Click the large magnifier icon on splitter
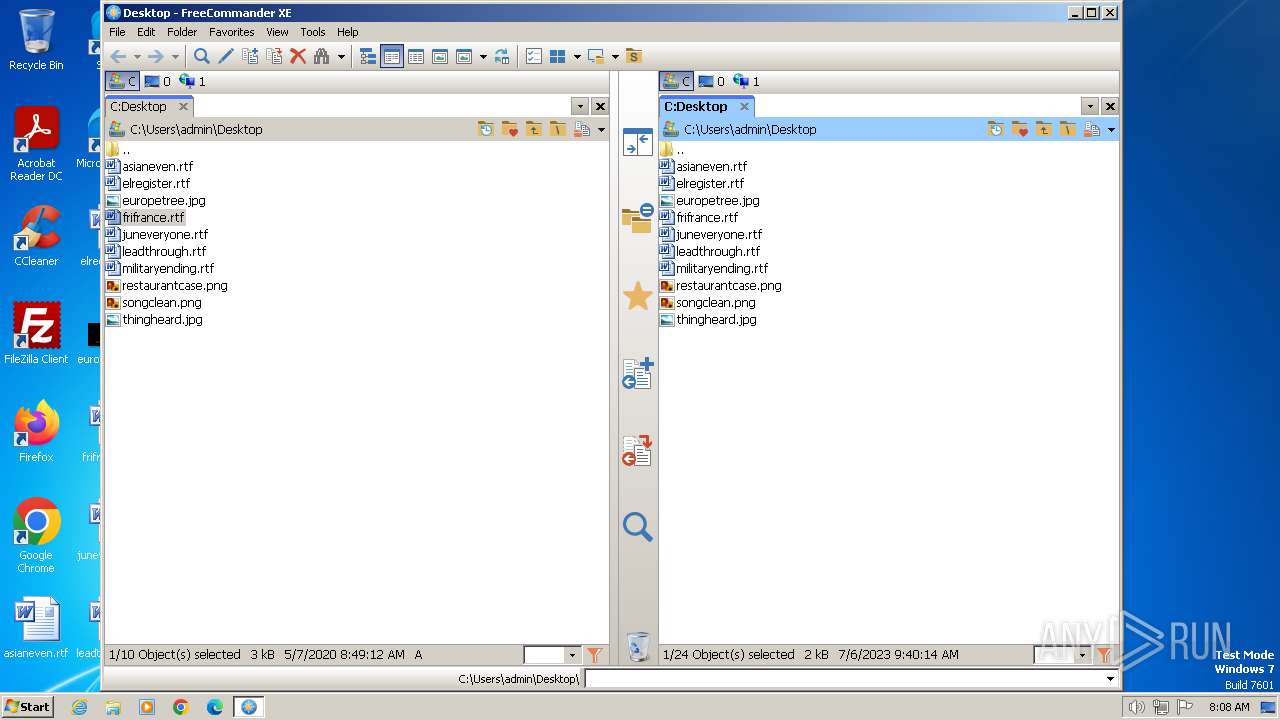Viewport: 1280px width, 720px height. coord(637,527)
